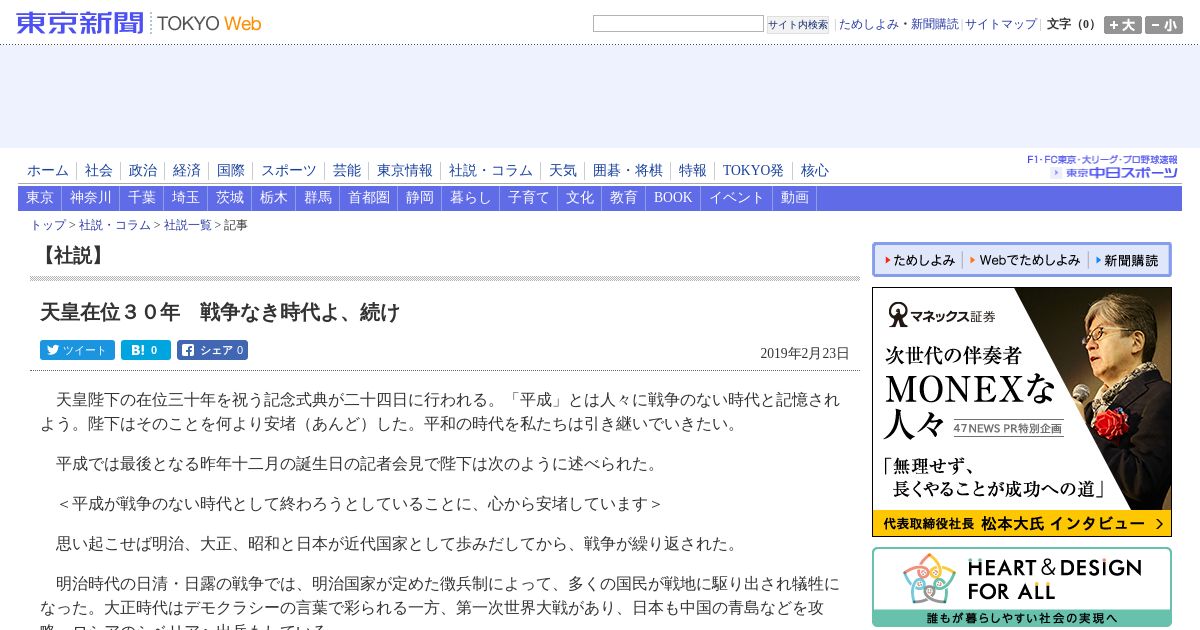1200x630 pixels.
Task: Open the 囲碁・将棋 section
Action: 628,171
